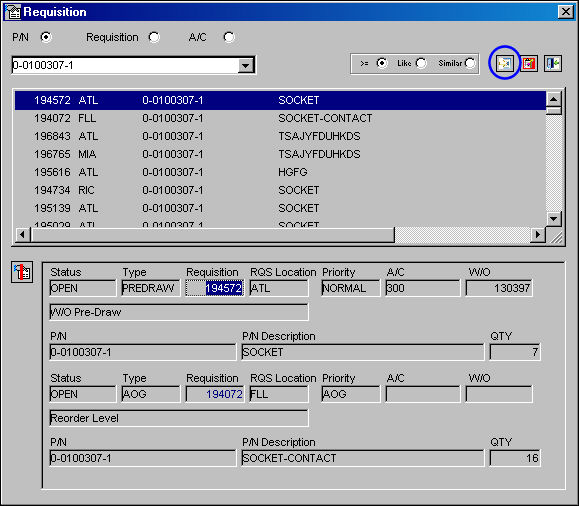
Task: Open the part number combo box dropdown arrow
Action: [x=246, y=66]
